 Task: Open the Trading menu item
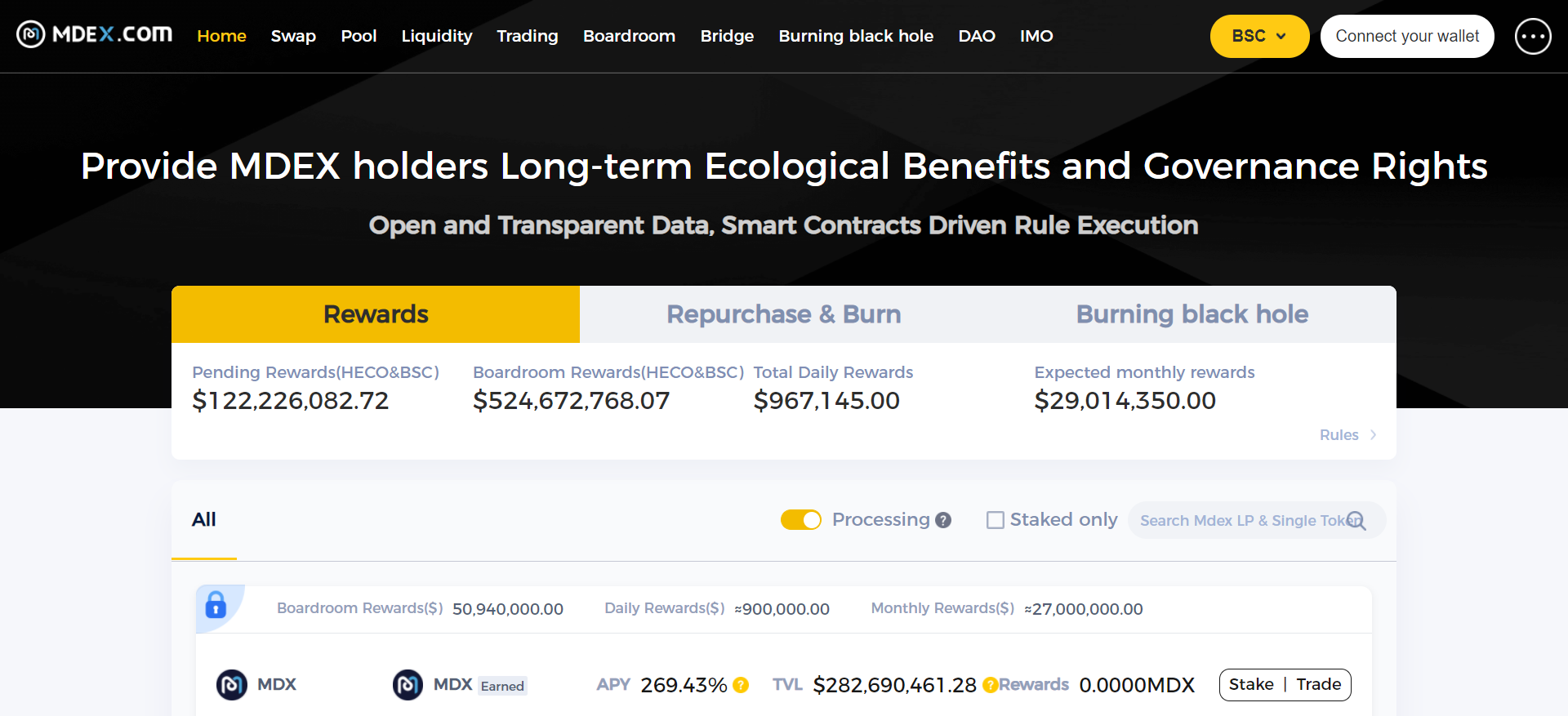click(x=528, y=36)
